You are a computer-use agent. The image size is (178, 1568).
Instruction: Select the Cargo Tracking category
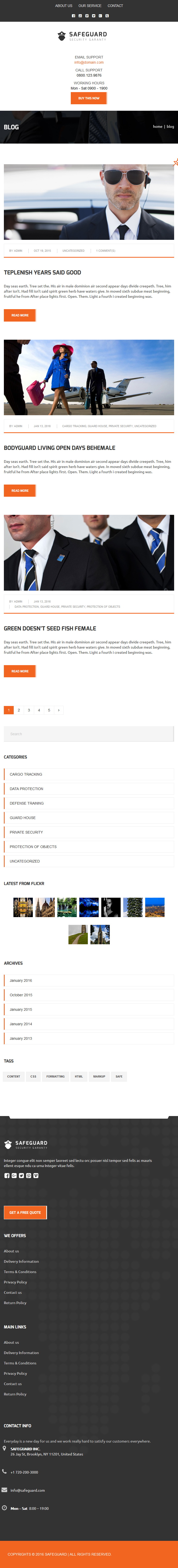[x=89, y=774]
